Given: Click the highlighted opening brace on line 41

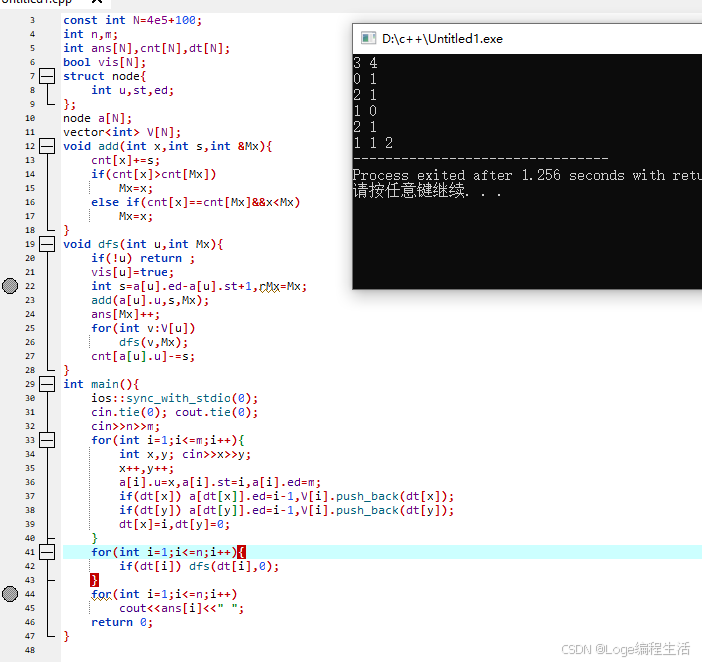Looking at the screenshot, I should point(241,552).
